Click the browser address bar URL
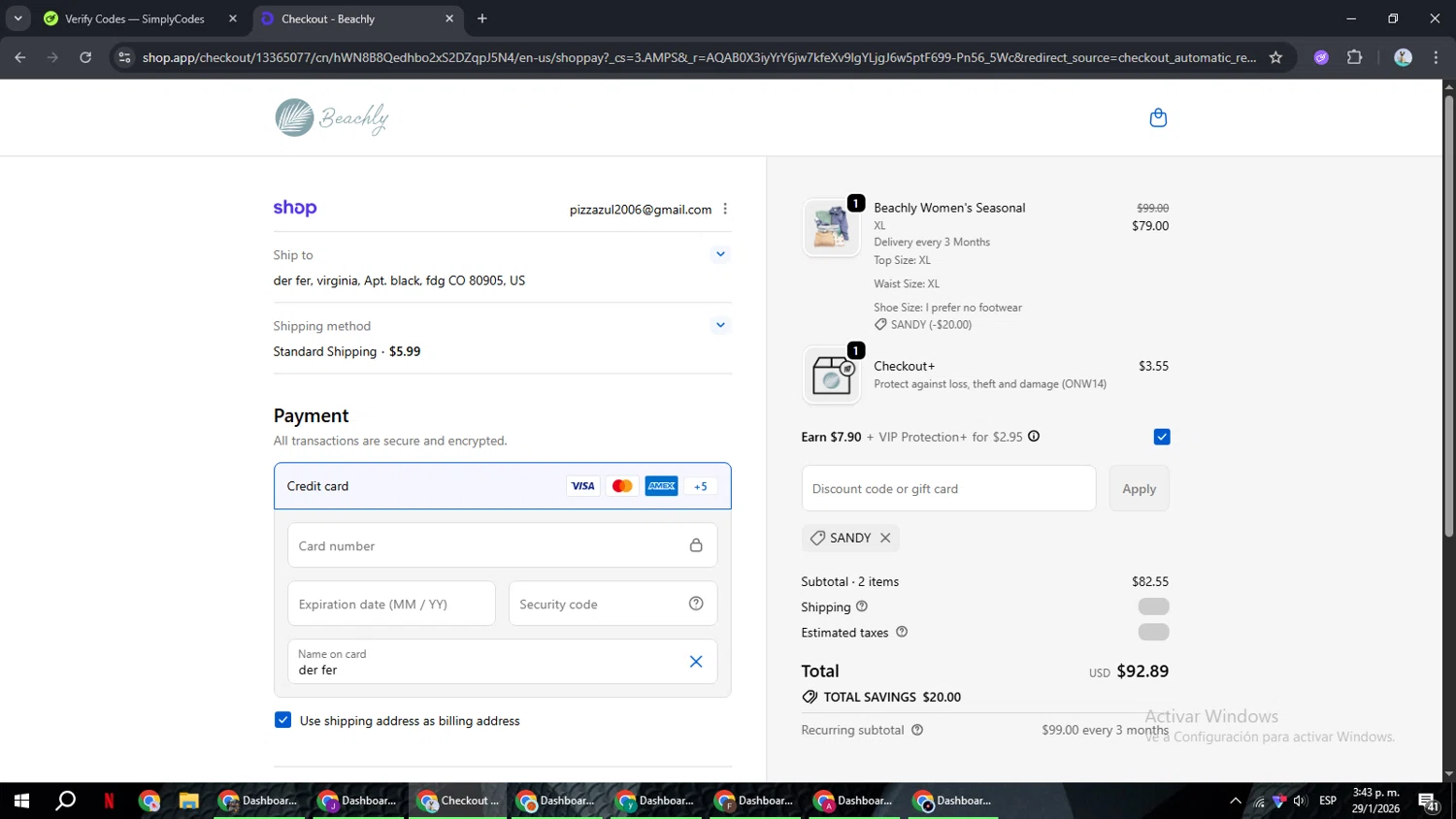Image resolution: width=1456 pixels, height=819 pixels. click(x=699, y=57)
